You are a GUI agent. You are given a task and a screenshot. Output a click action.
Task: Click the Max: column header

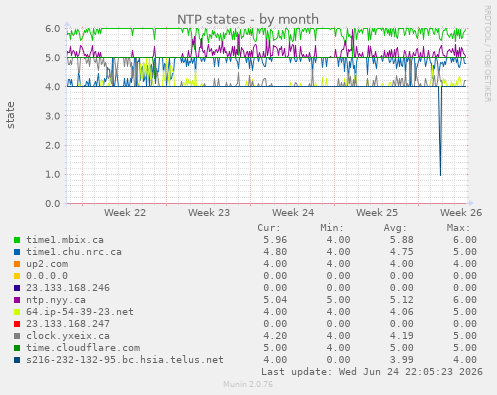point(458,228)
